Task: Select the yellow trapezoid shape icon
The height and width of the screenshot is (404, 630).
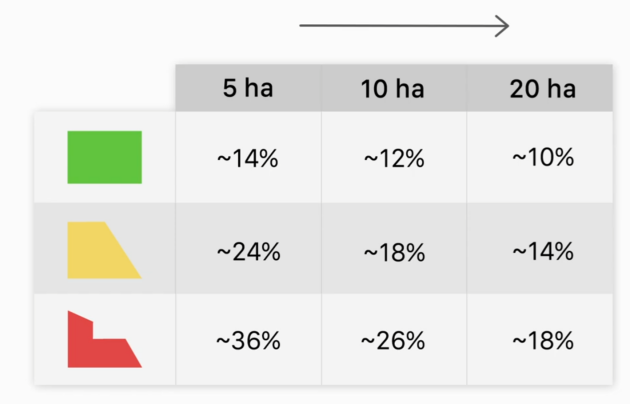Action: click(100, 250)
